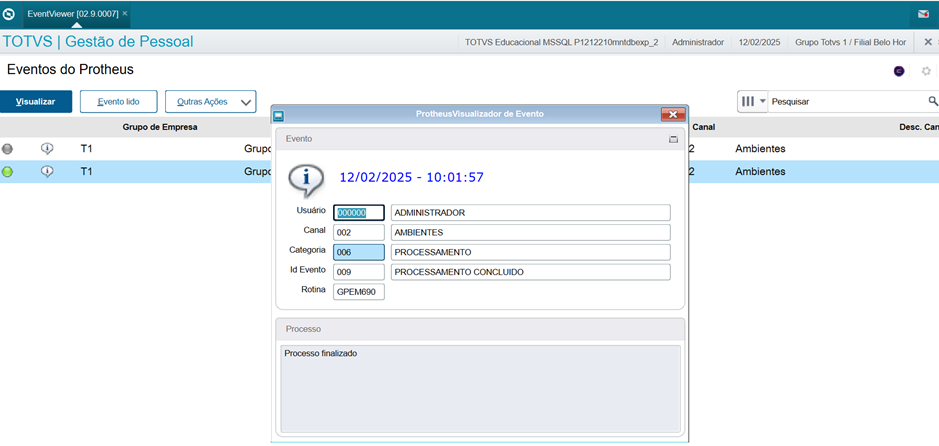Click the TOTVS Educacional MSSQL environment label
The height and width of the screenshot is (446, 939).
pos(561,42)
